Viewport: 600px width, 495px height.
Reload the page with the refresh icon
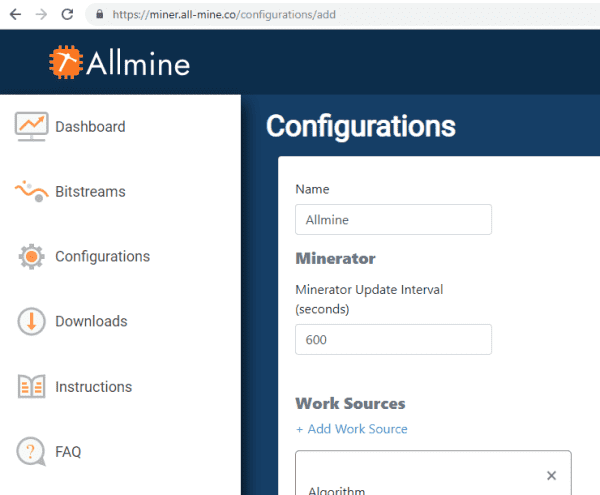(67, 15)
